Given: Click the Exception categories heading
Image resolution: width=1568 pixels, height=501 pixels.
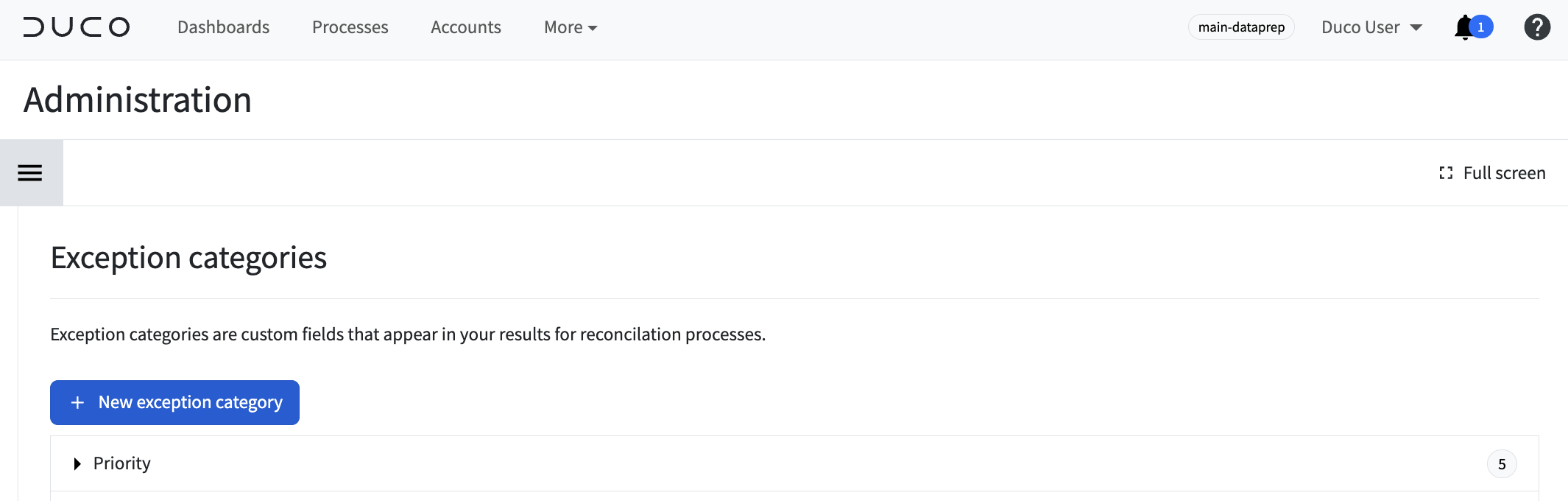Looking at the screenshot, I should coord(188,258).
